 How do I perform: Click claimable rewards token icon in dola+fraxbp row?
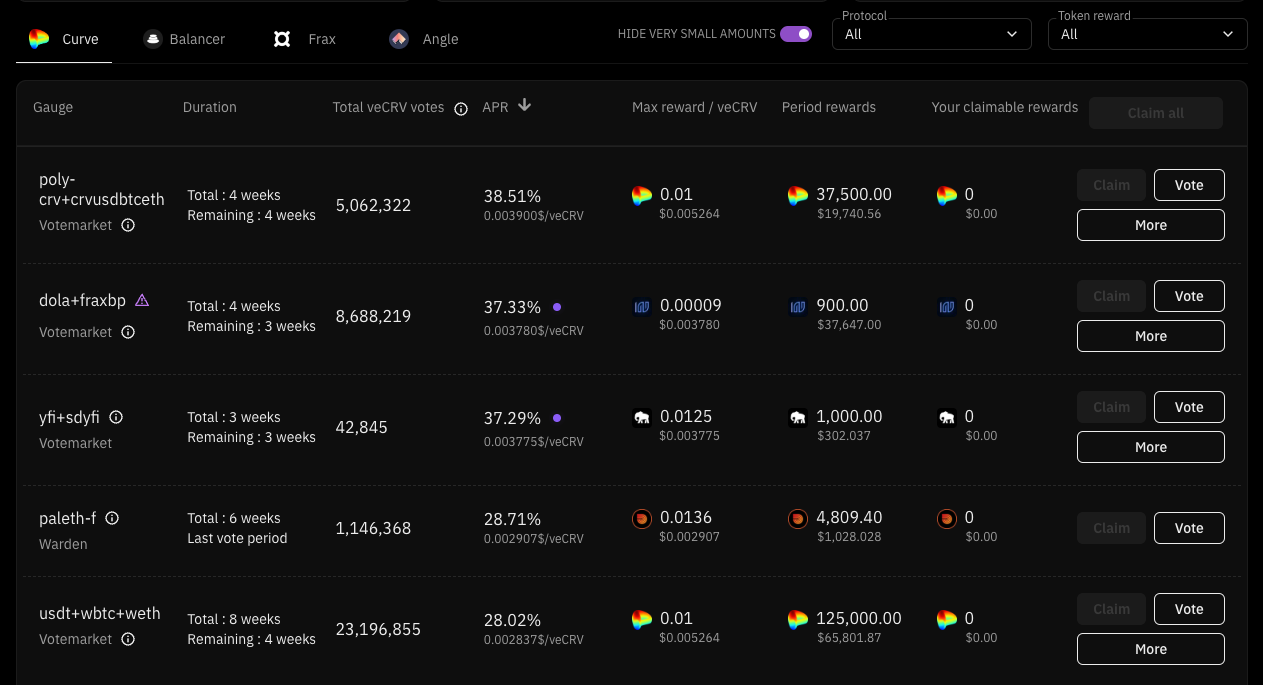(x=947, y=307)
